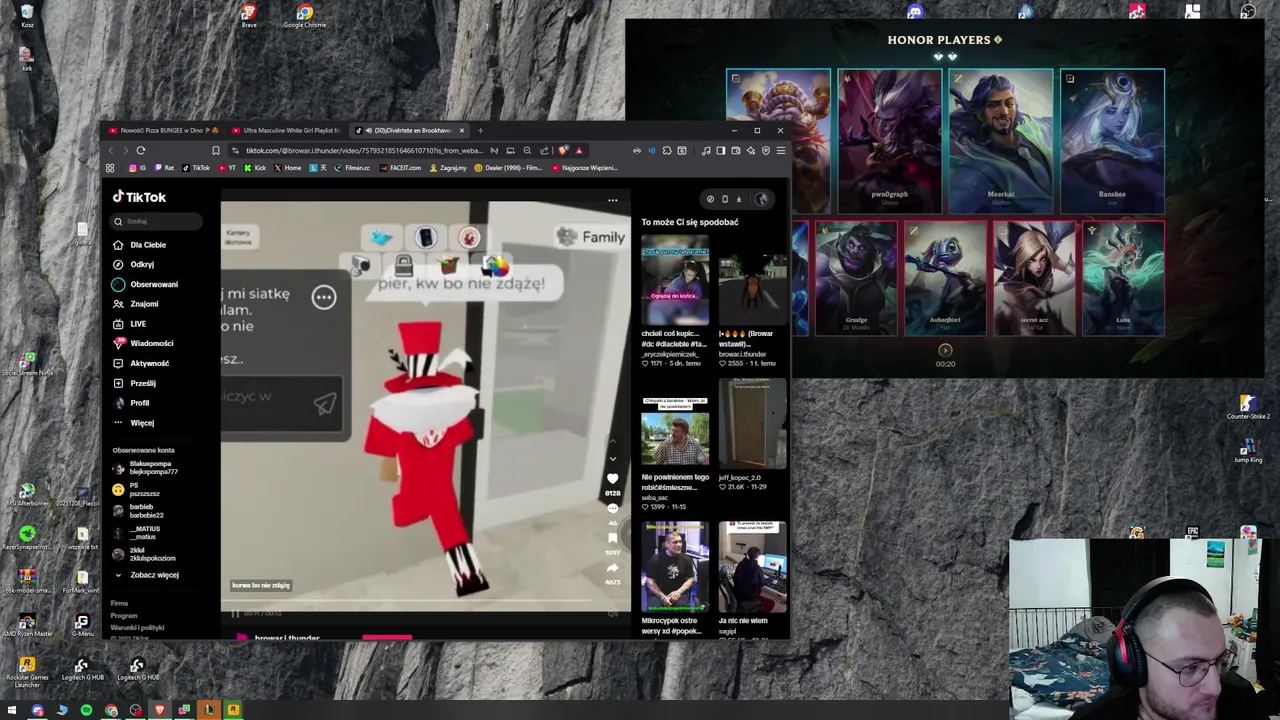
Task: Open Brave Shields lion icon
Action: tap(564, 150)
